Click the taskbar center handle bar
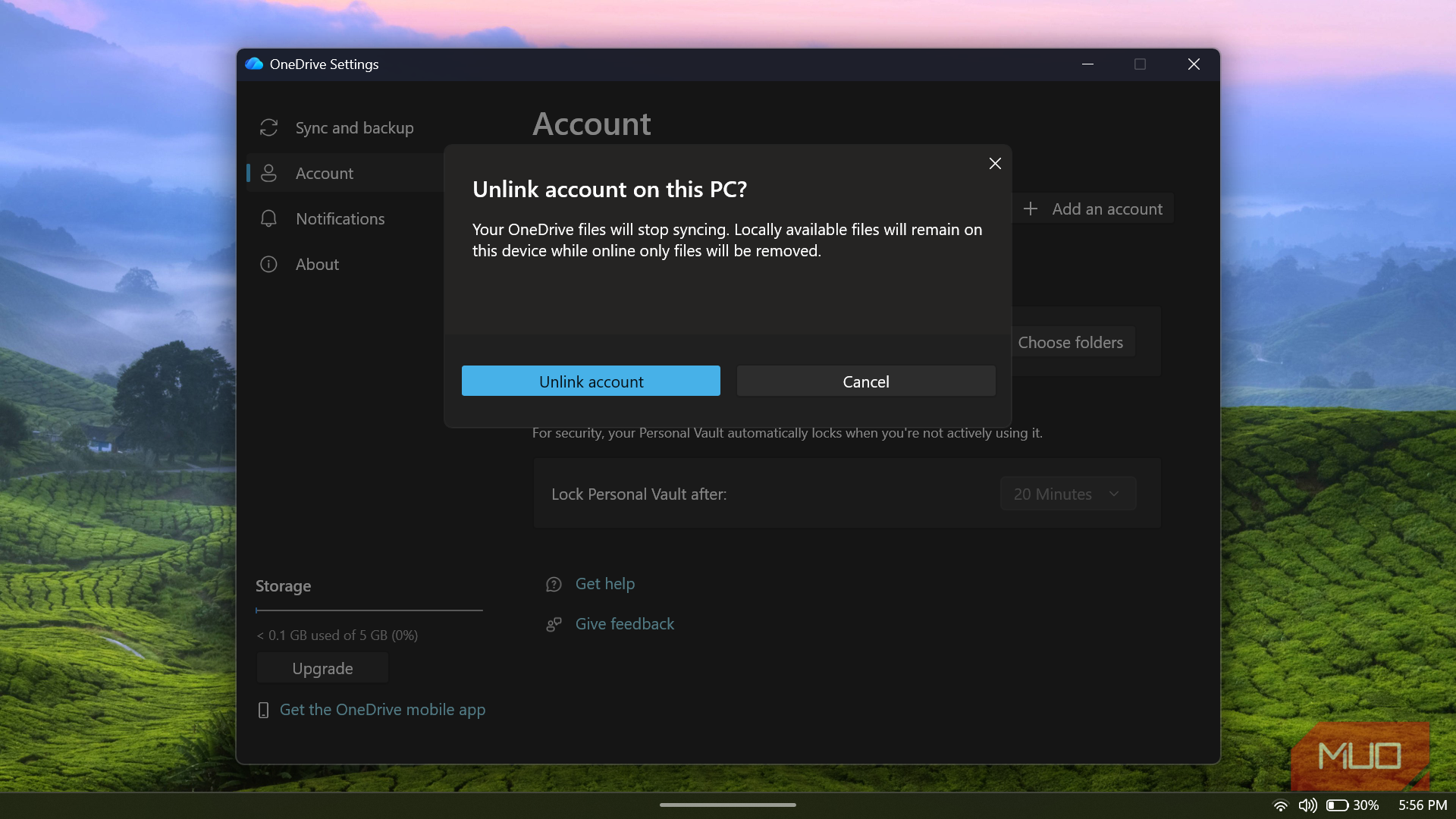Screen dimensions: 1456x819 click(728, 805)
